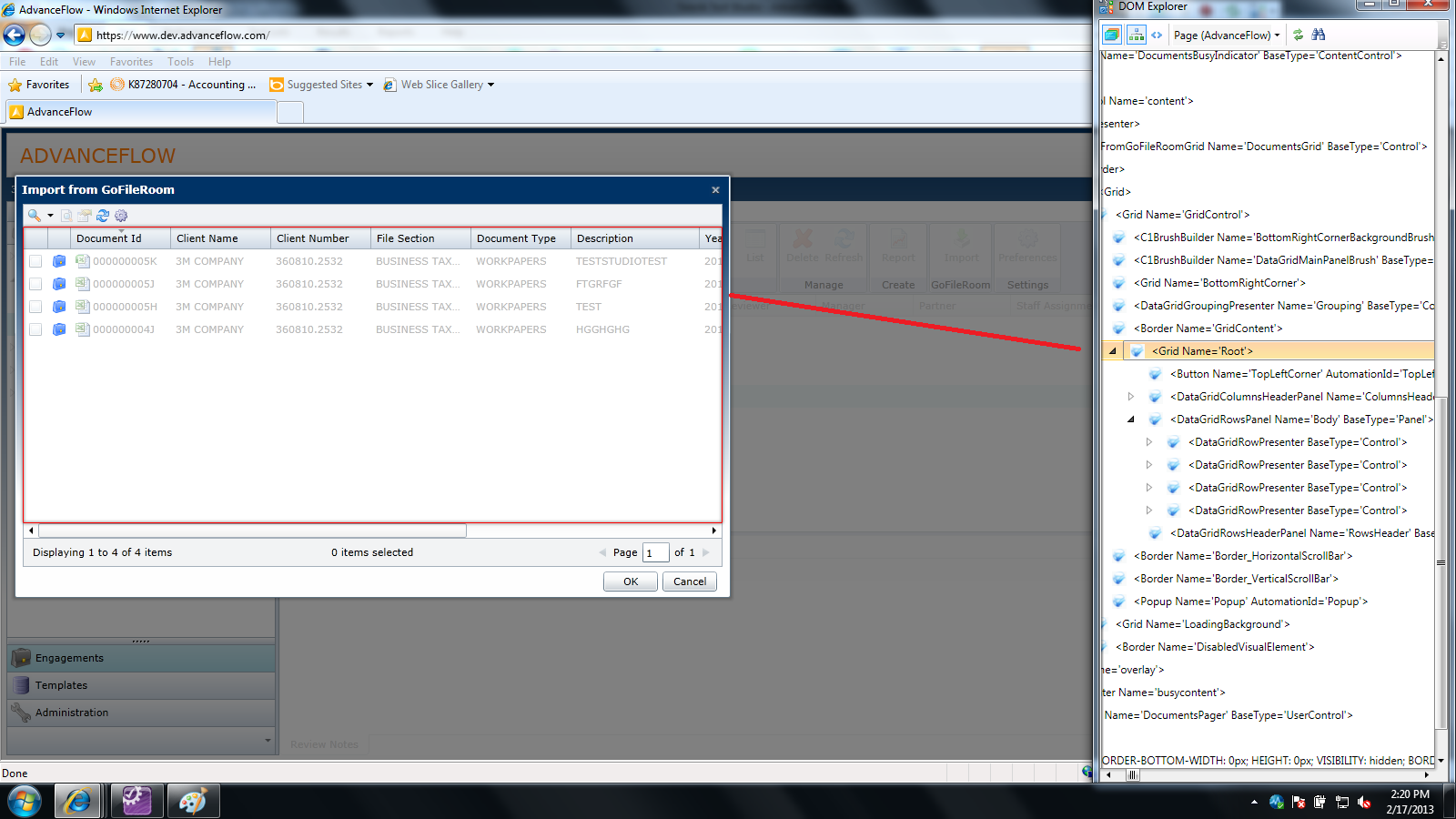This screenshot has width=1456, height=819.
Task: Open the Edit menu in Internet Explorer
Action: (x=49, y=62)
